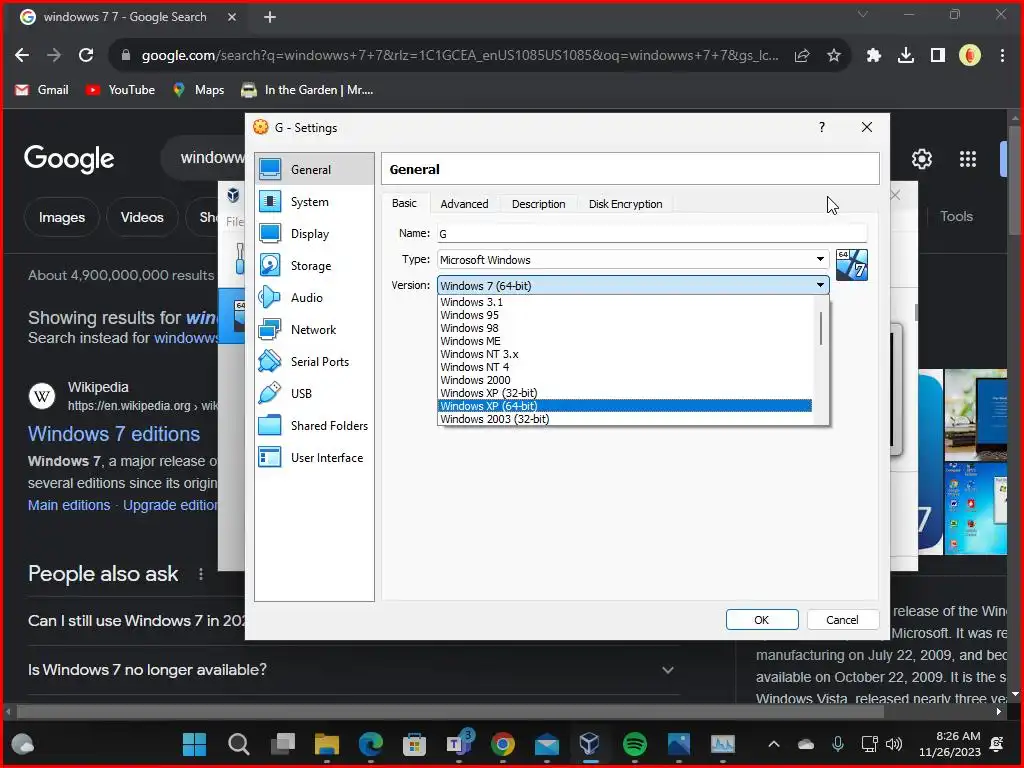Image resolution: width=1024 pixels, height=768 pixels.
Task: Show hidden system tray icons
Action: [774, 744]
